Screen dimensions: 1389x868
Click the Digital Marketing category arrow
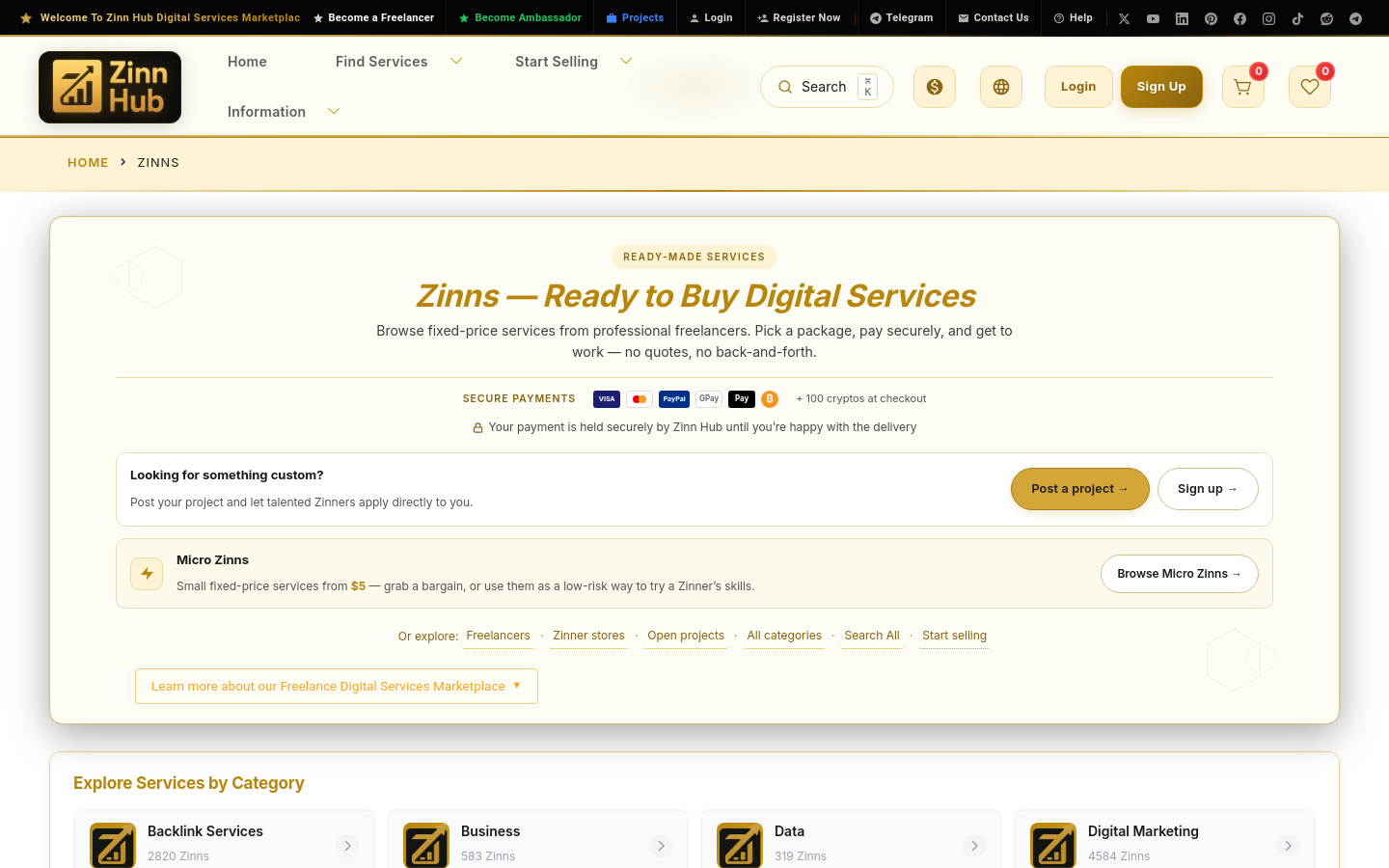pos(1288,846)
